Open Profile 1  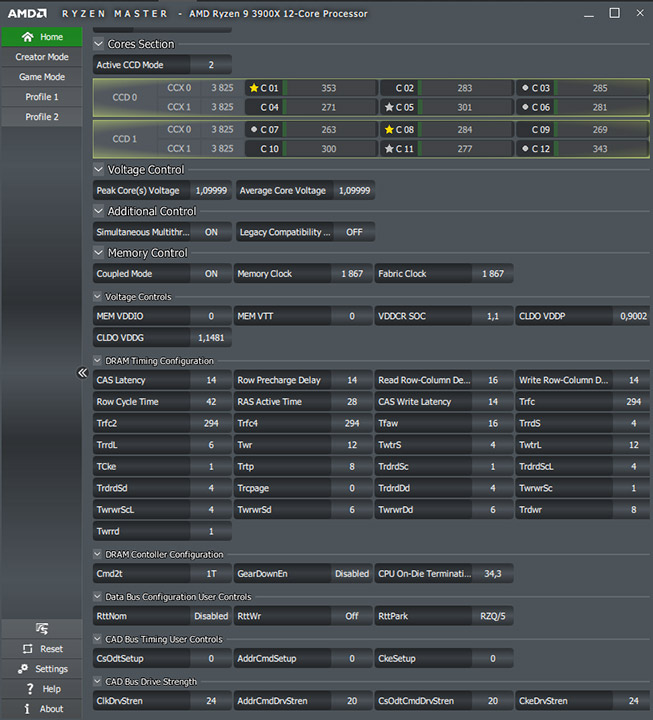(x=42, y=97)
